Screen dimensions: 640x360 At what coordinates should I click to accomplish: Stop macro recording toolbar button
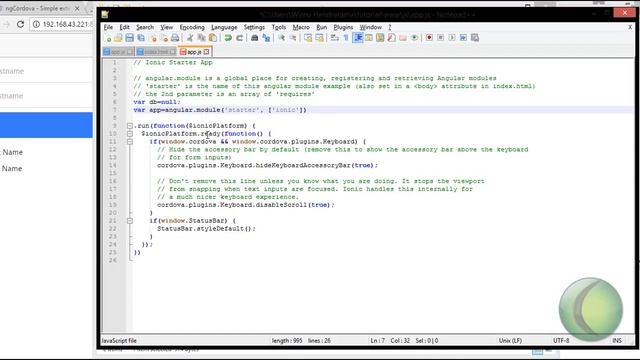click(x=440, y=38)
